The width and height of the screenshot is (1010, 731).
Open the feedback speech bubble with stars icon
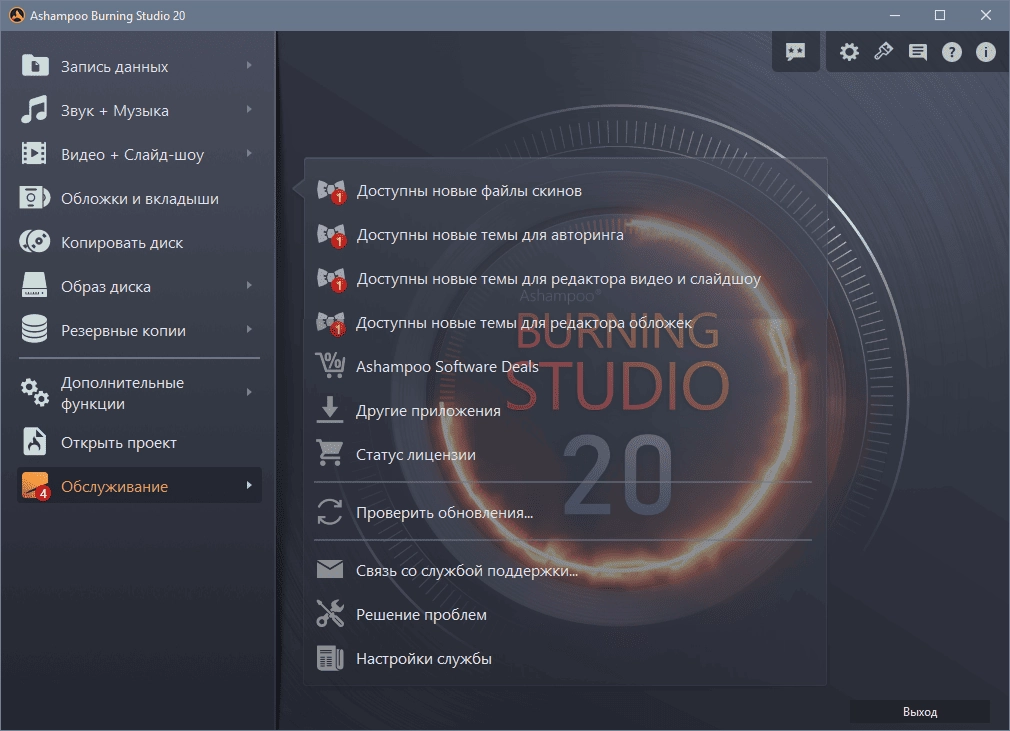pyautogui.click(x=796, y=52)
